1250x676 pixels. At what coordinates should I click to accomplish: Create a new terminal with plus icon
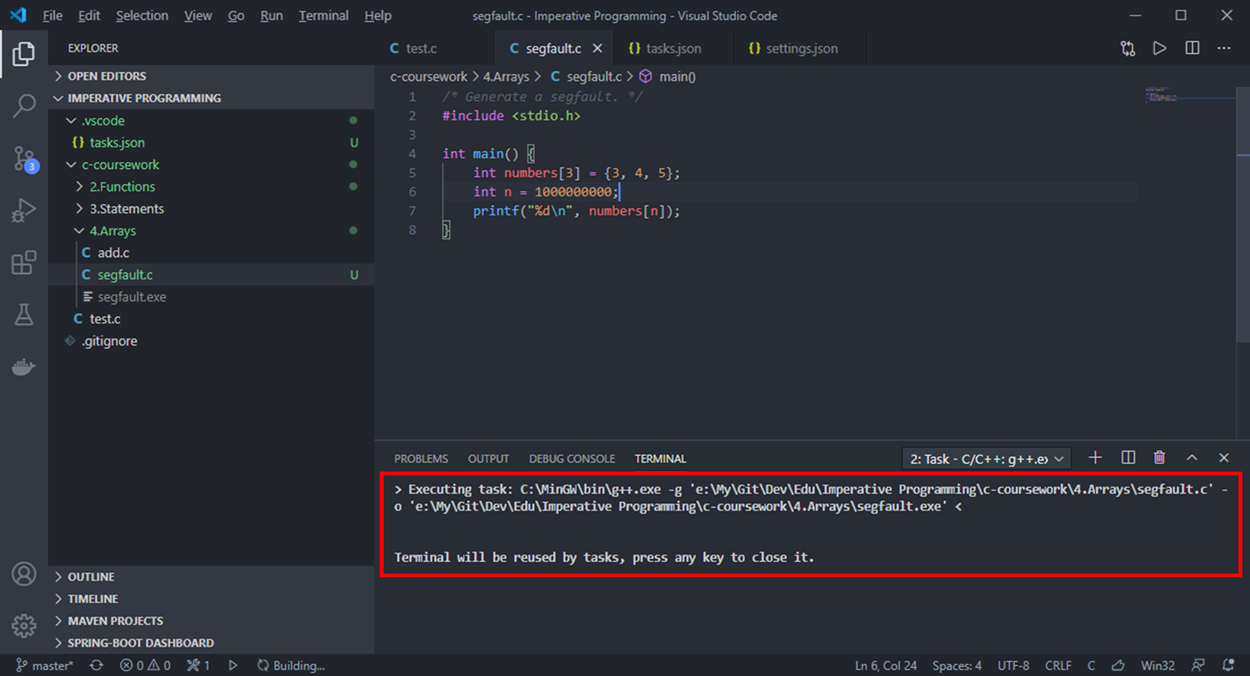coord(1095,457)
